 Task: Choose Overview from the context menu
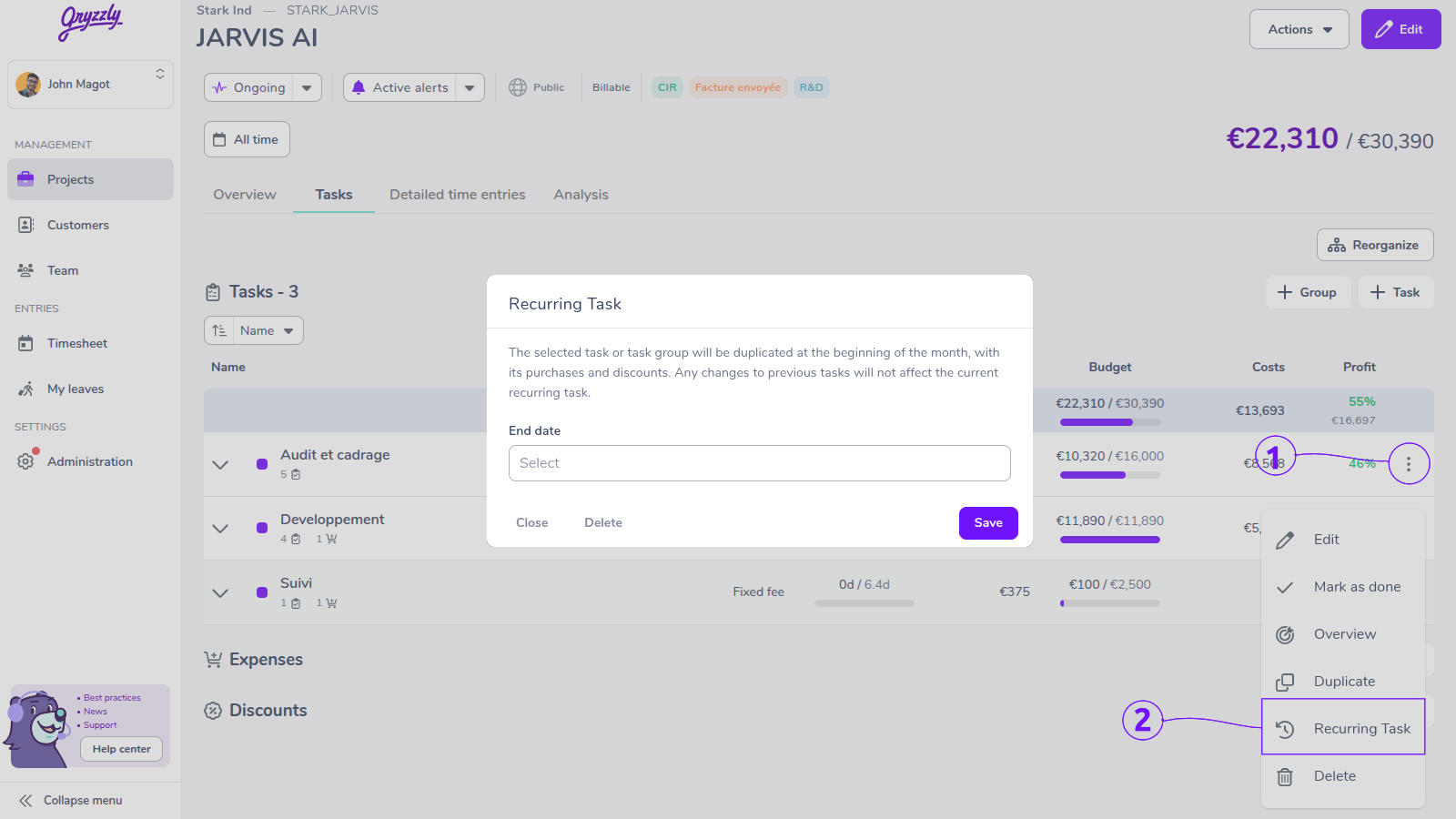[1343, 634]
